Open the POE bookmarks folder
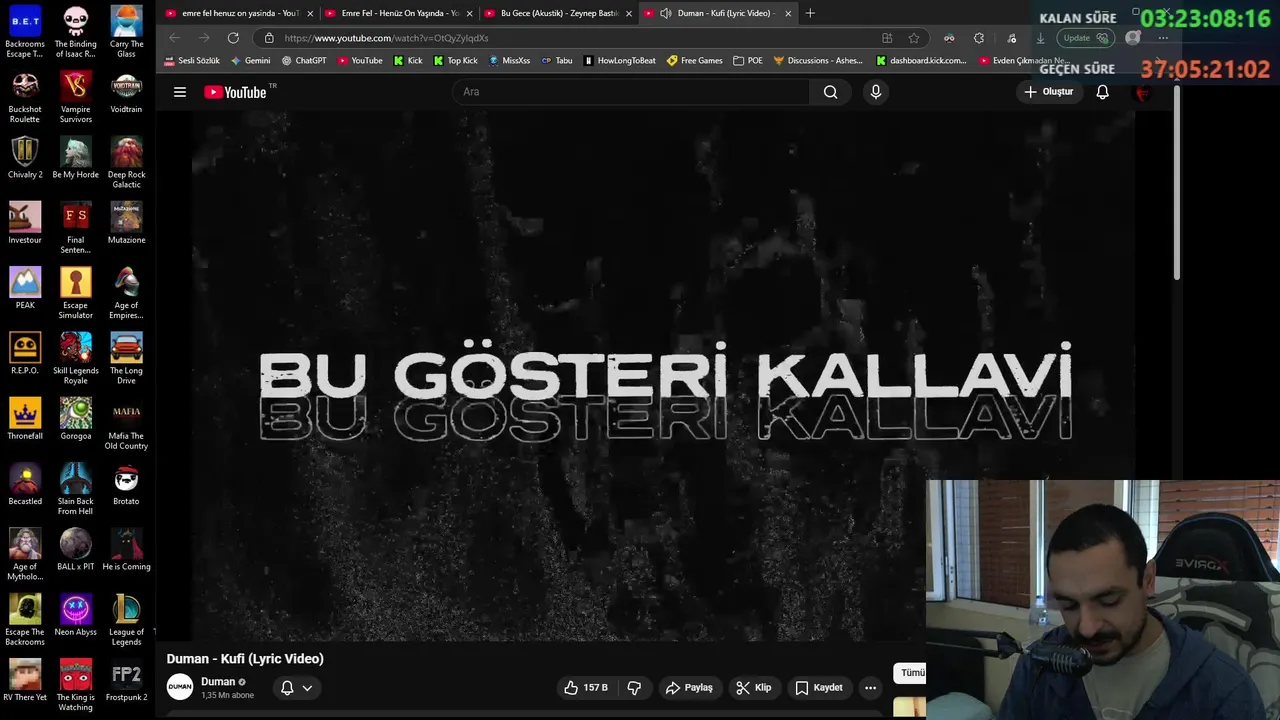Viewport: 1280px width, 720px height. pos(747,60)
